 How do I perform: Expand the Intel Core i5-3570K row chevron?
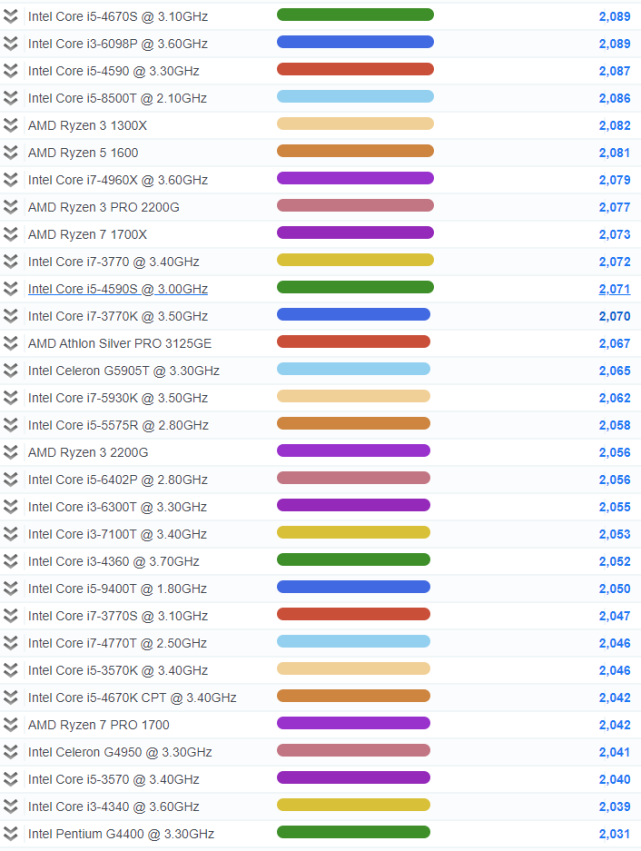[x=10, y=670]
